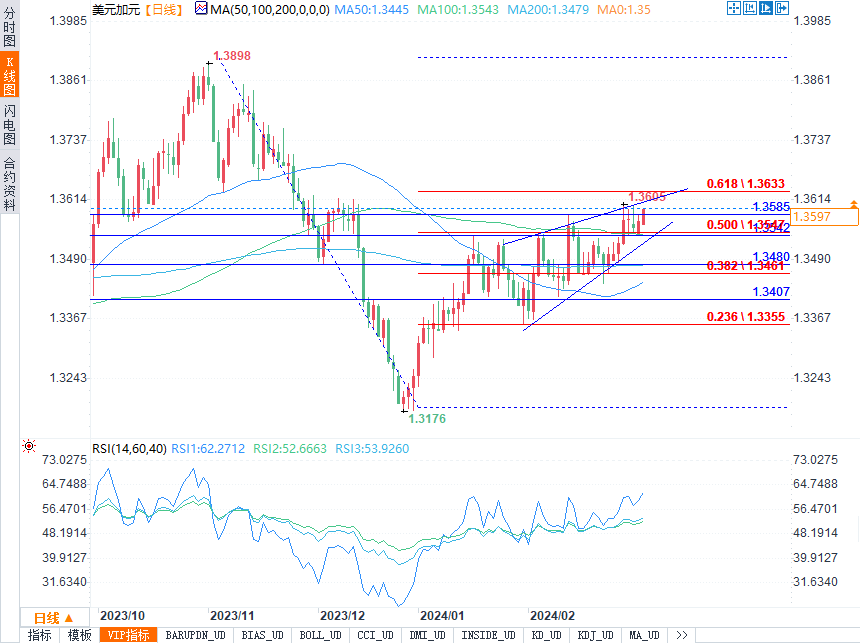The width and height of the screenshot is (860, 643).
Task: Click the RSI(14,60,40) parameters label
Action: pos(129,449)
